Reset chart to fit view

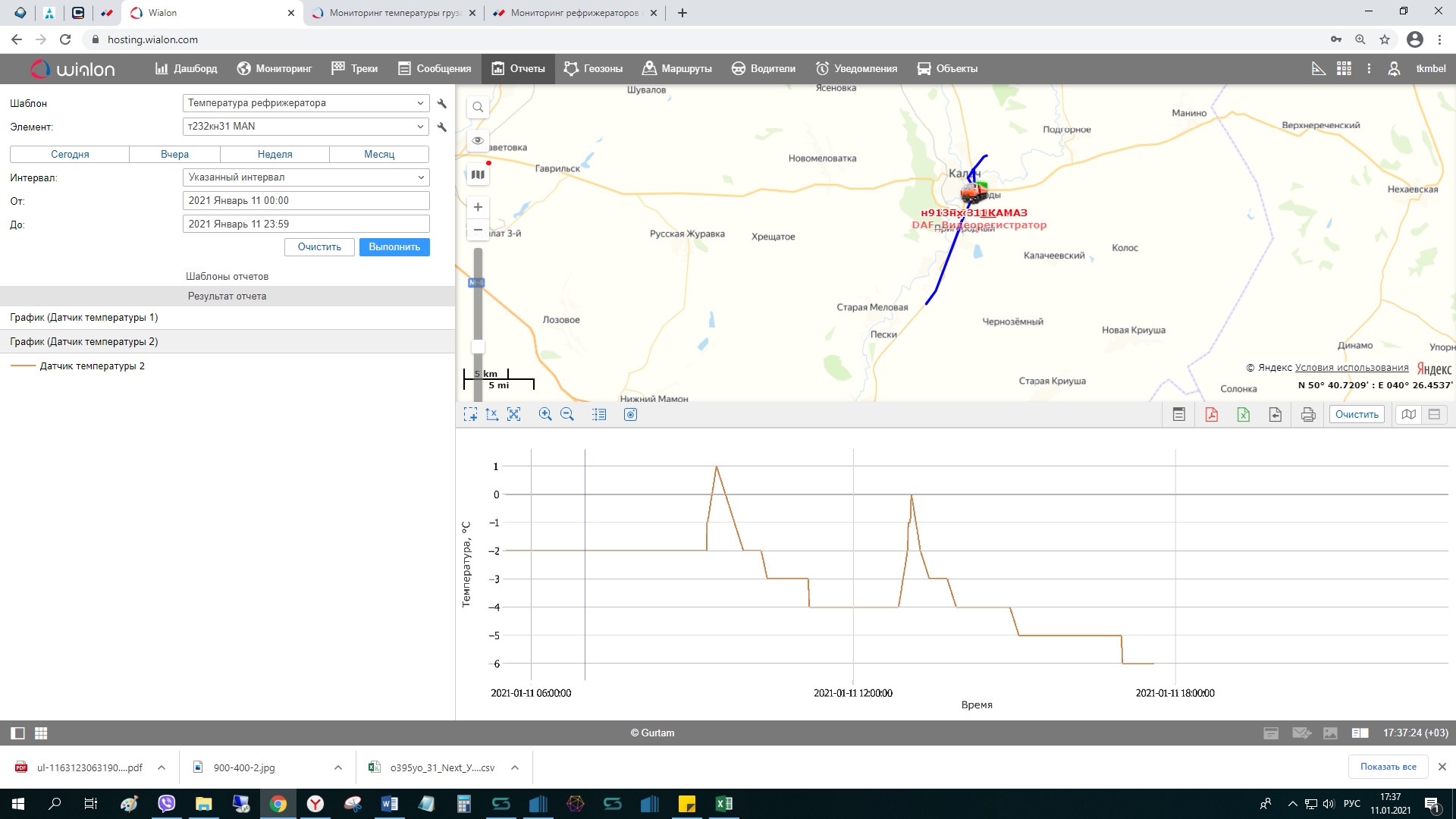514,414
